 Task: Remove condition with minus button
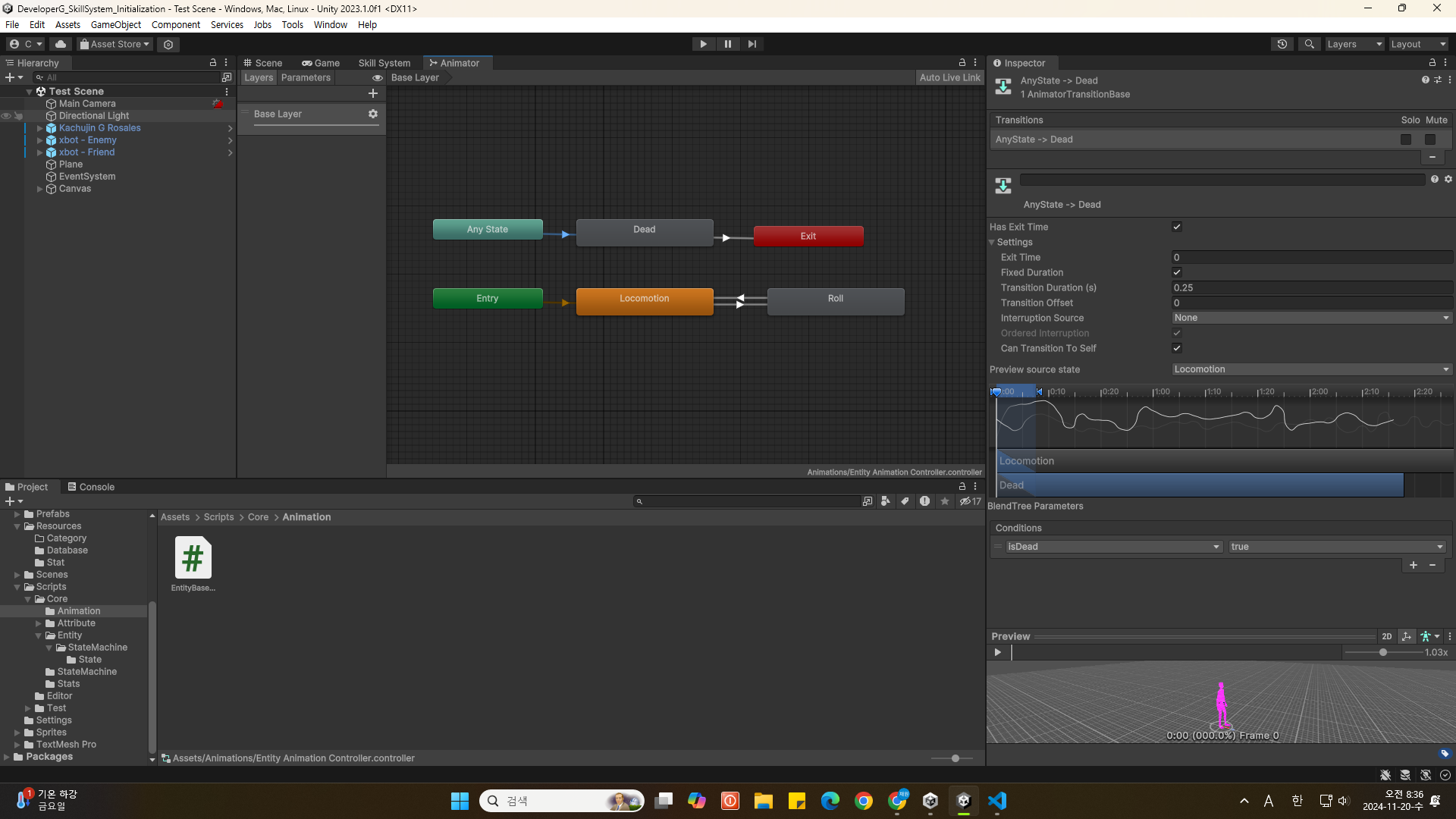[x=1432, y=565]
